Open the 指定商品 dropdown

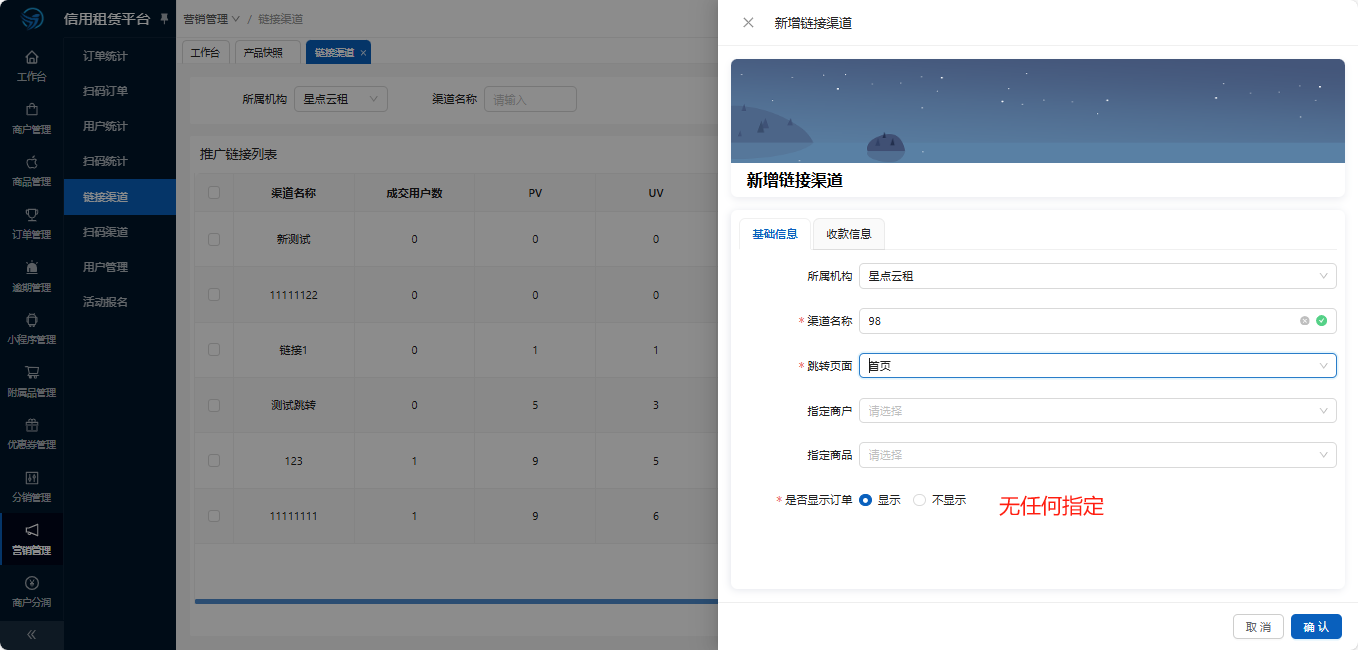[1097, 455]
